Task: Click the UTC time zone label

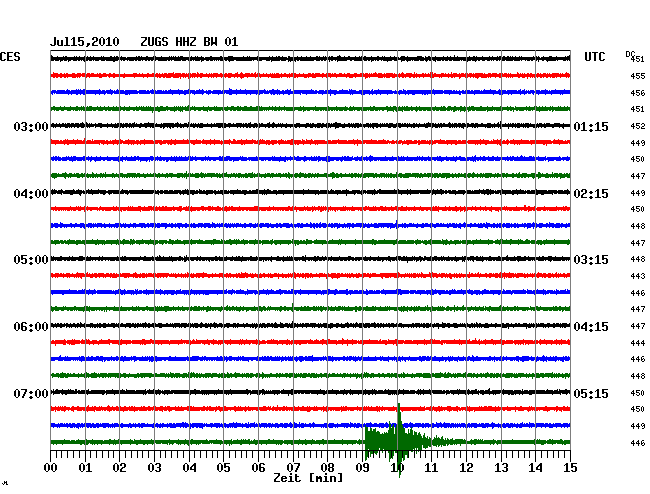Action: [x=595, y=57]
